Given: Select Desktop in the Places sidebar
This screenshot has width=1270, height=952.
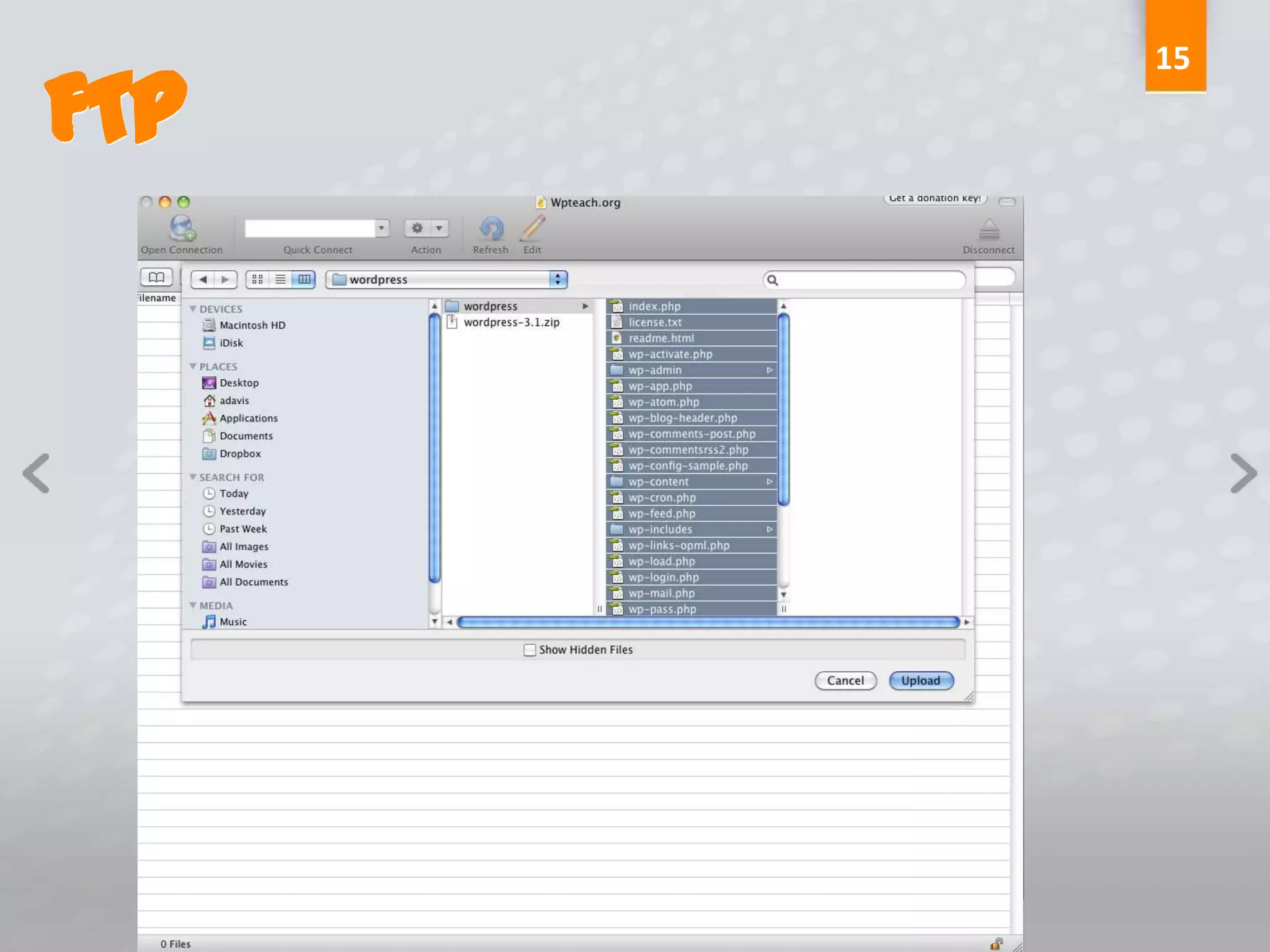Looking at the screenshot, I should [239, 383].
